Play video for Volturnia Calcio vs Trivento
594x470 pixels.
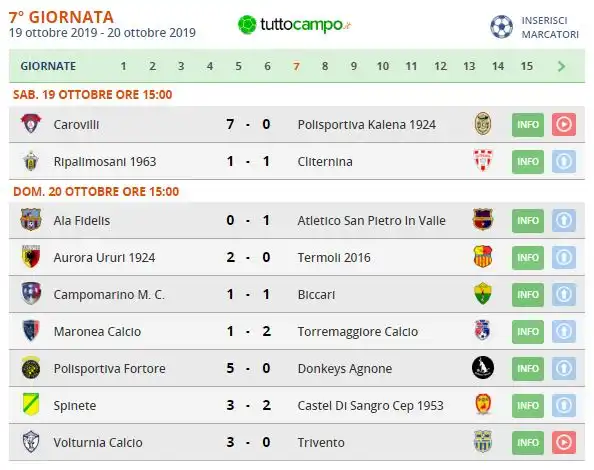pyautogui.click(x=564, y=442)
